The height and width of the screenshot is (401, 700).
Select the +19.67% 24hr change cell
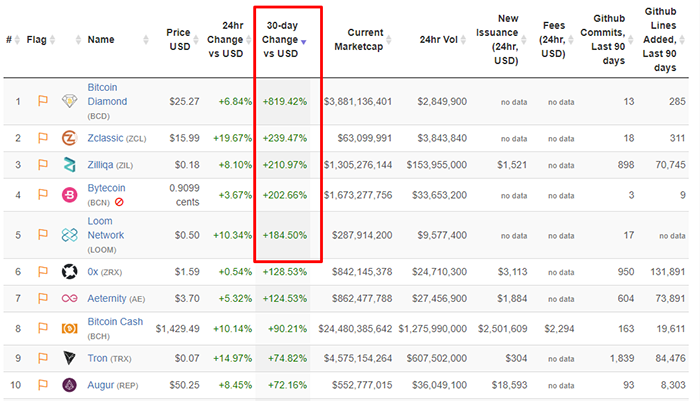(232, 138)
